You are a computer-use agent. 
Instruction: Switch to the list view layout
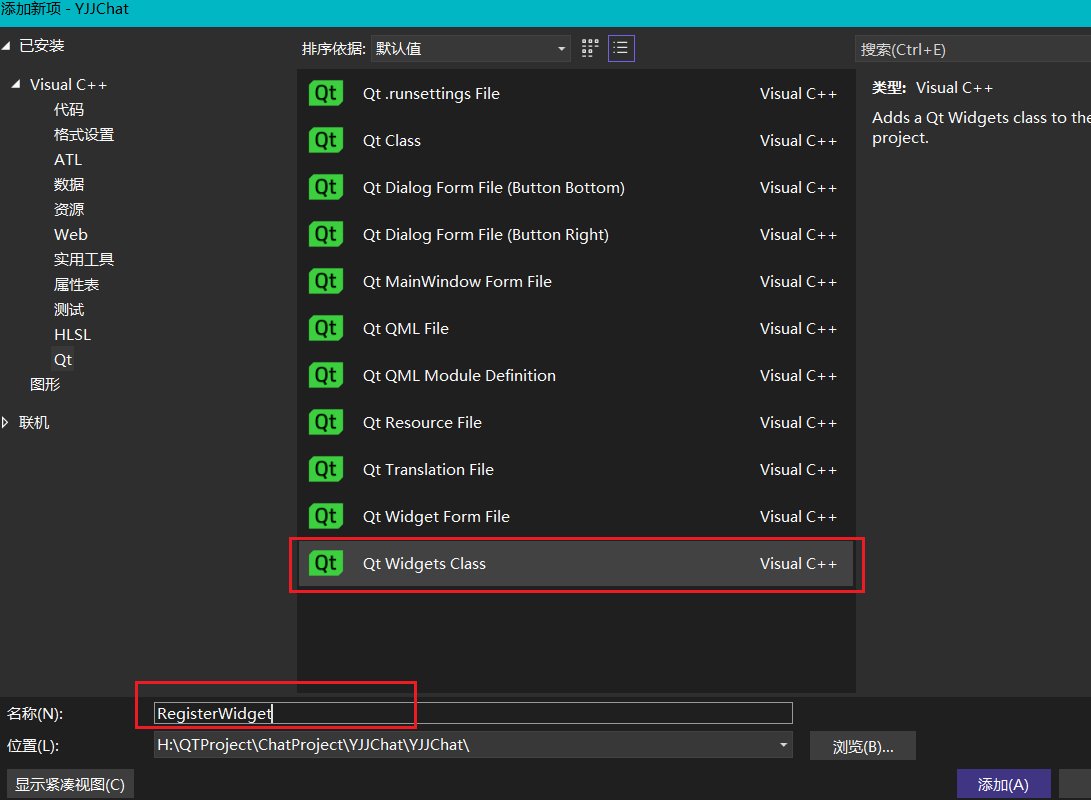pyautogui.click(x=621, y=48)
